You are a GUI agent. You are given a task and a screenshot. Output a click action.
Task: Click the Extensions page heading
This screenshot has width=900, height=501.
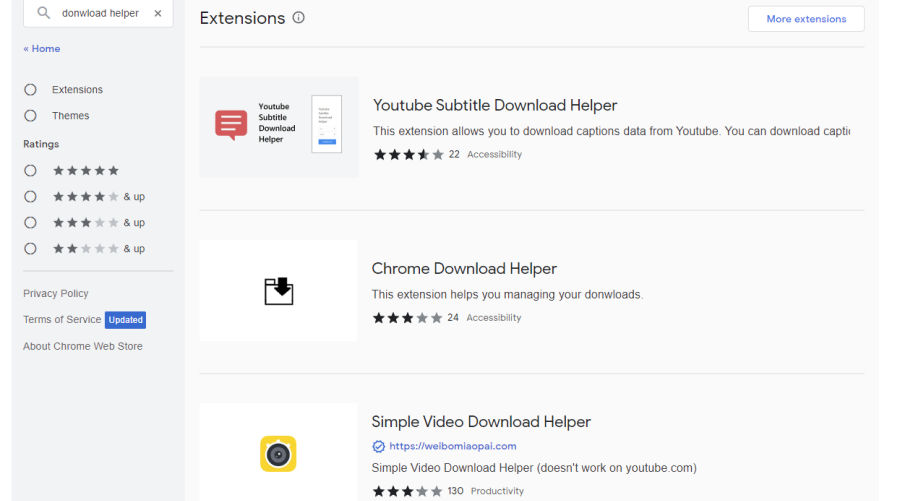(x=242, y=18)
